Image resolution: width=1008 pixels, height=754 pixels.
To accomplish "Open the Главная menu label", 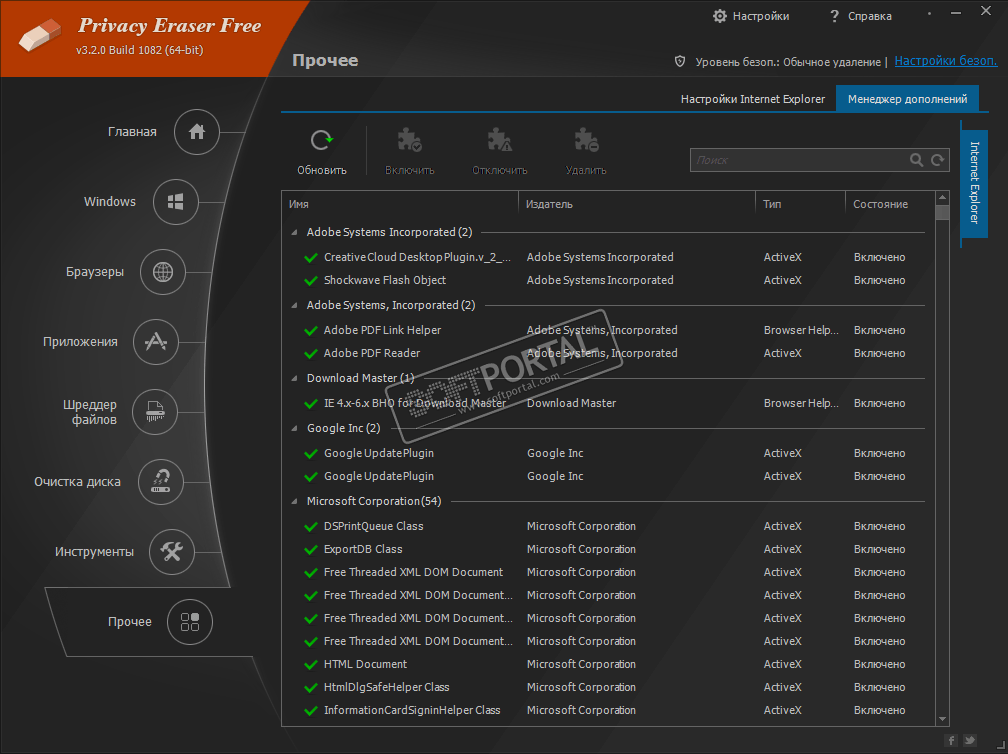I will pos(132,132).
